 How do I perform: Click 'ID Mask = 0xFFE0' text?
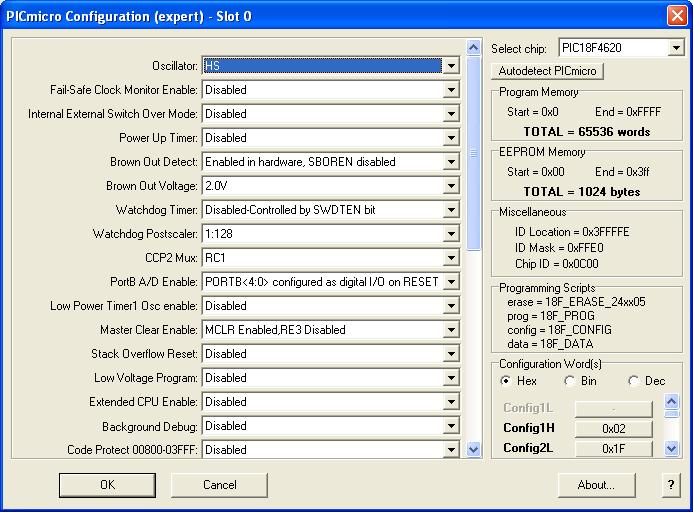pyautogui.click(x=559, y=248)
